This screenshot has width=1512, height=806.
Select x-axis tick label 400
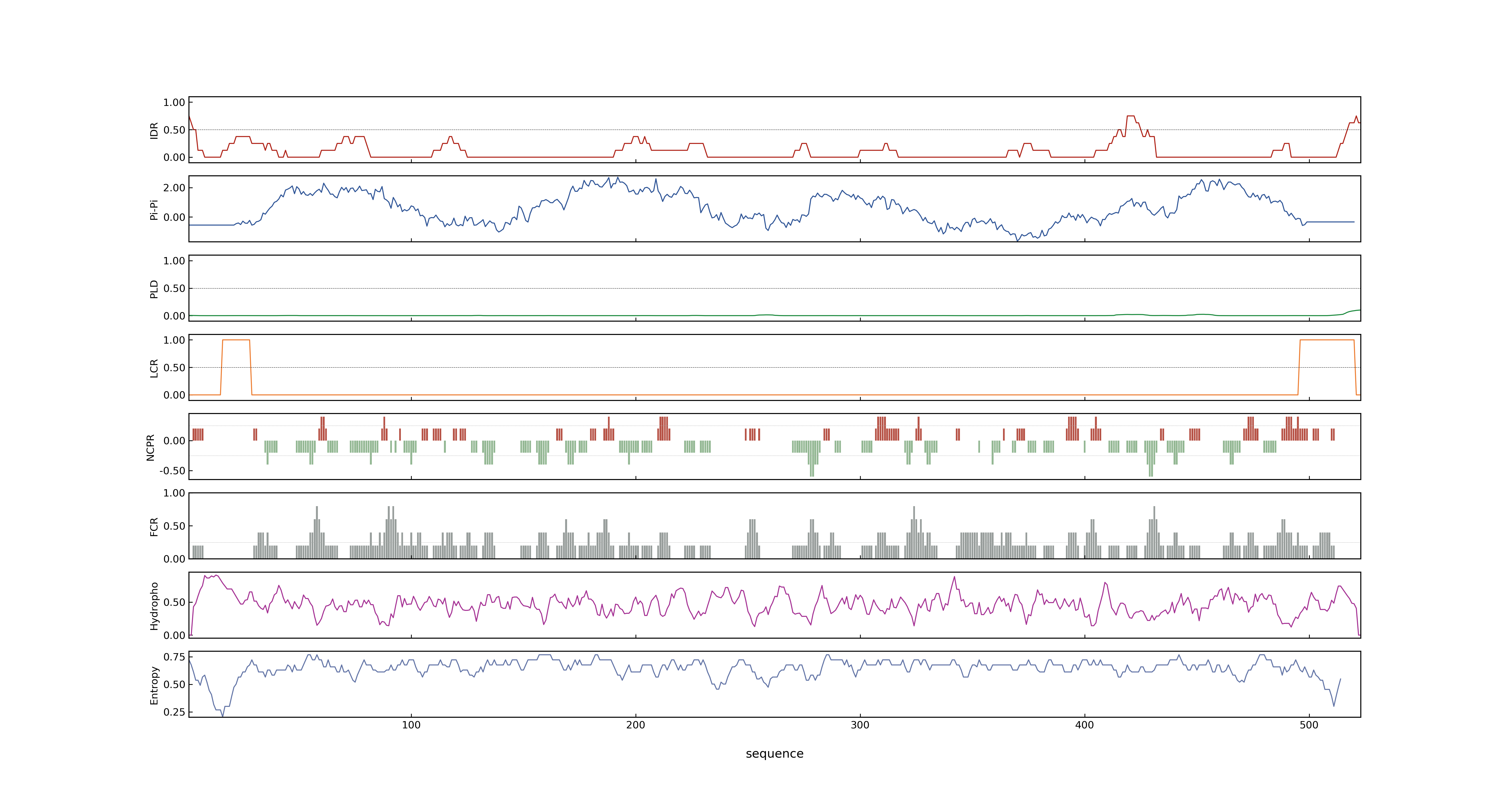click(1085, 725)
